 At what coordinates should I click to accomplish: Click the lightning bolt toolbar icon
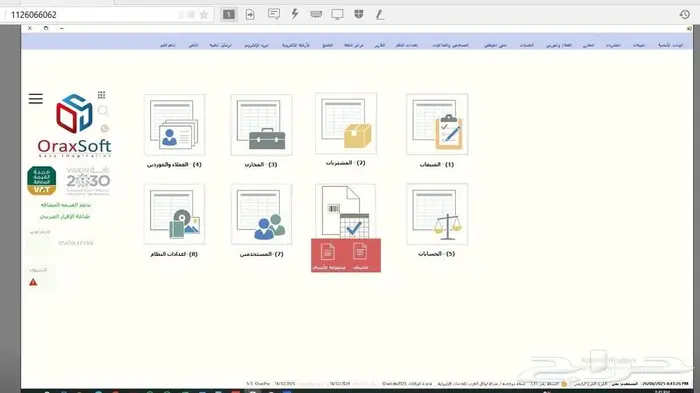pyautogui.click(x=295, y=14)
